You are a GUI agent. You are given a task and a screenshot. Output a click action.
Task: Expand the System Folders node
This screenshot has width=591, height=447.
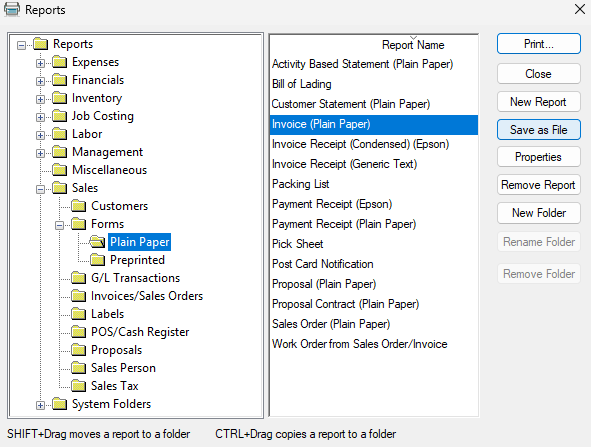40,406
